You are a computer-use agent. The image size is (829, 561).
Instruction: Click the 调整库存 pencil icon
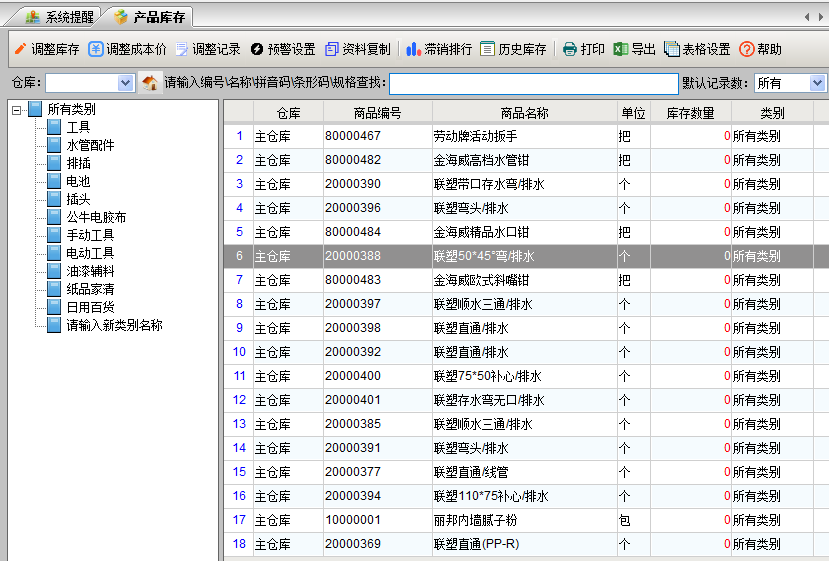(x=20, y=49)
